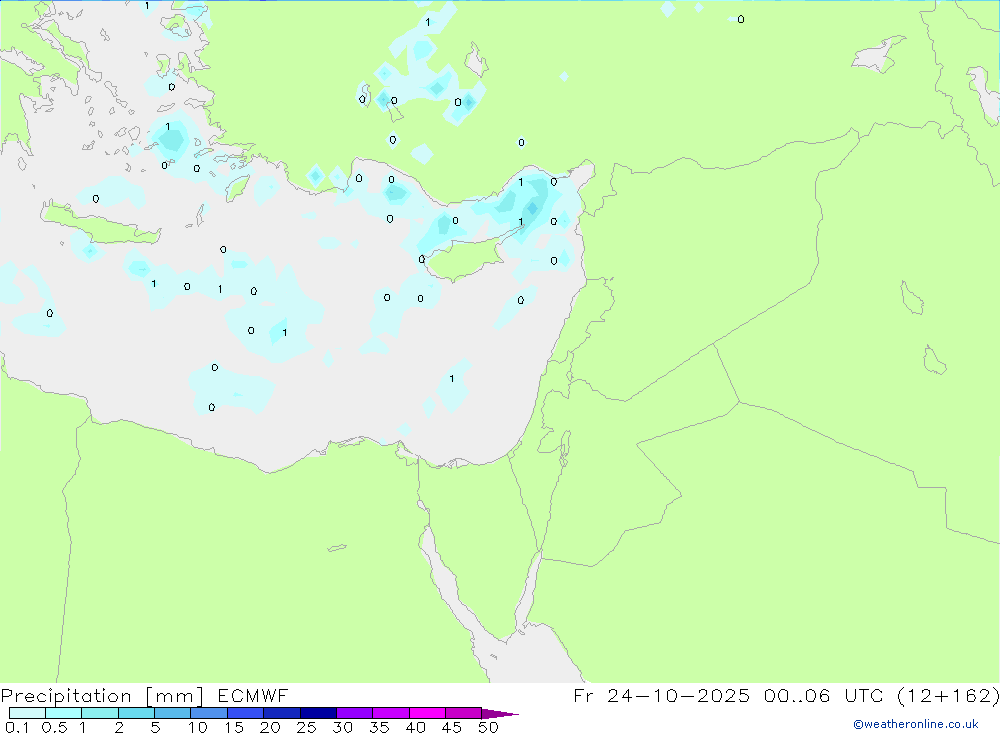Click the 5–10 mm blue legend swatch
Screen dimensions: 1000x733
coord(173,713)
